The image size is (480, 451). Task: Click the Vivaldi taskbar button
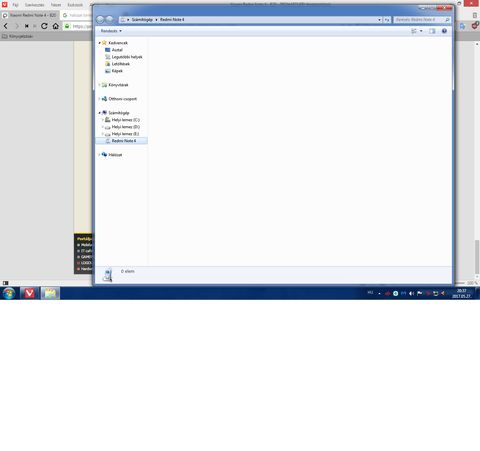coord(30,293)
